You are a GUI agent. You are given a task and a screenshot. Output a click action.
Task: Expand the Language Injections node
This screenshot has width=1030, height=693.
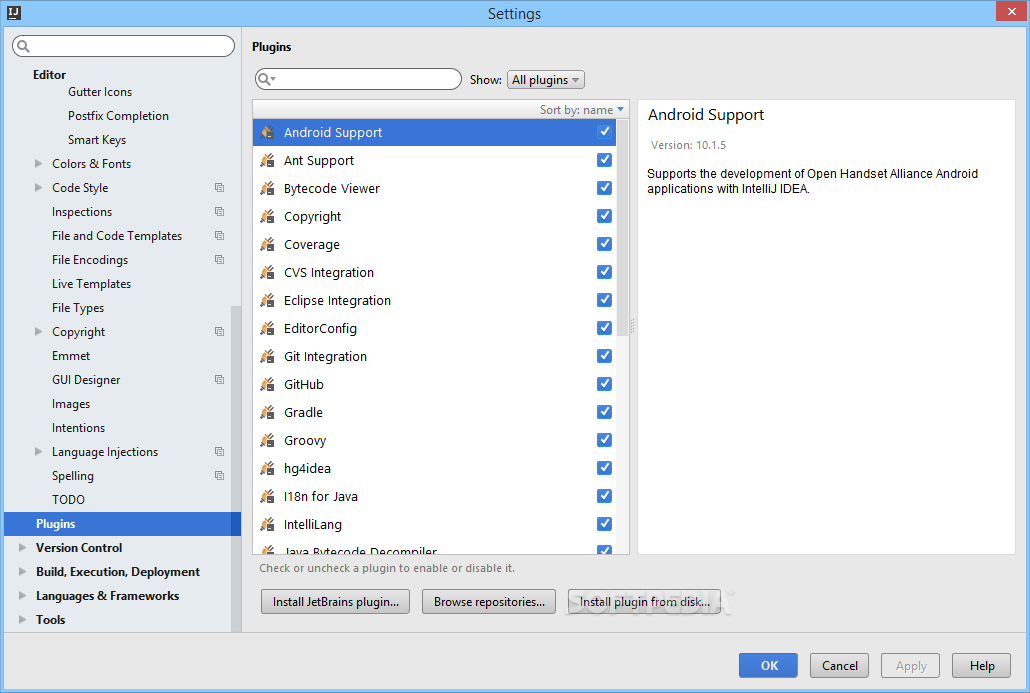pos(38,452)
